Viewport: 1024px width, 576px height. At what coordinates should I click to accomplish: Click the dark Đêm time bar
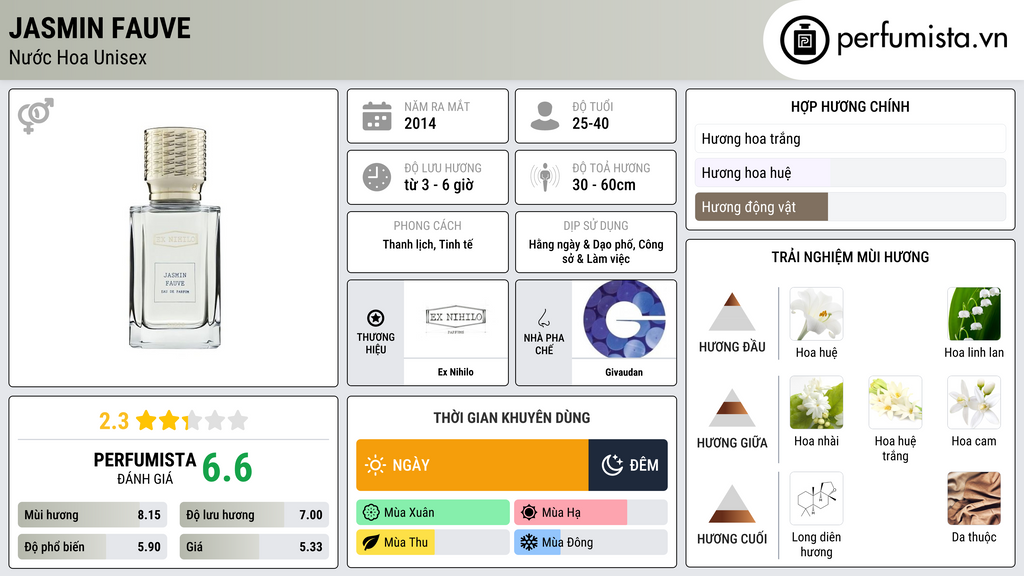coord(628,465)
